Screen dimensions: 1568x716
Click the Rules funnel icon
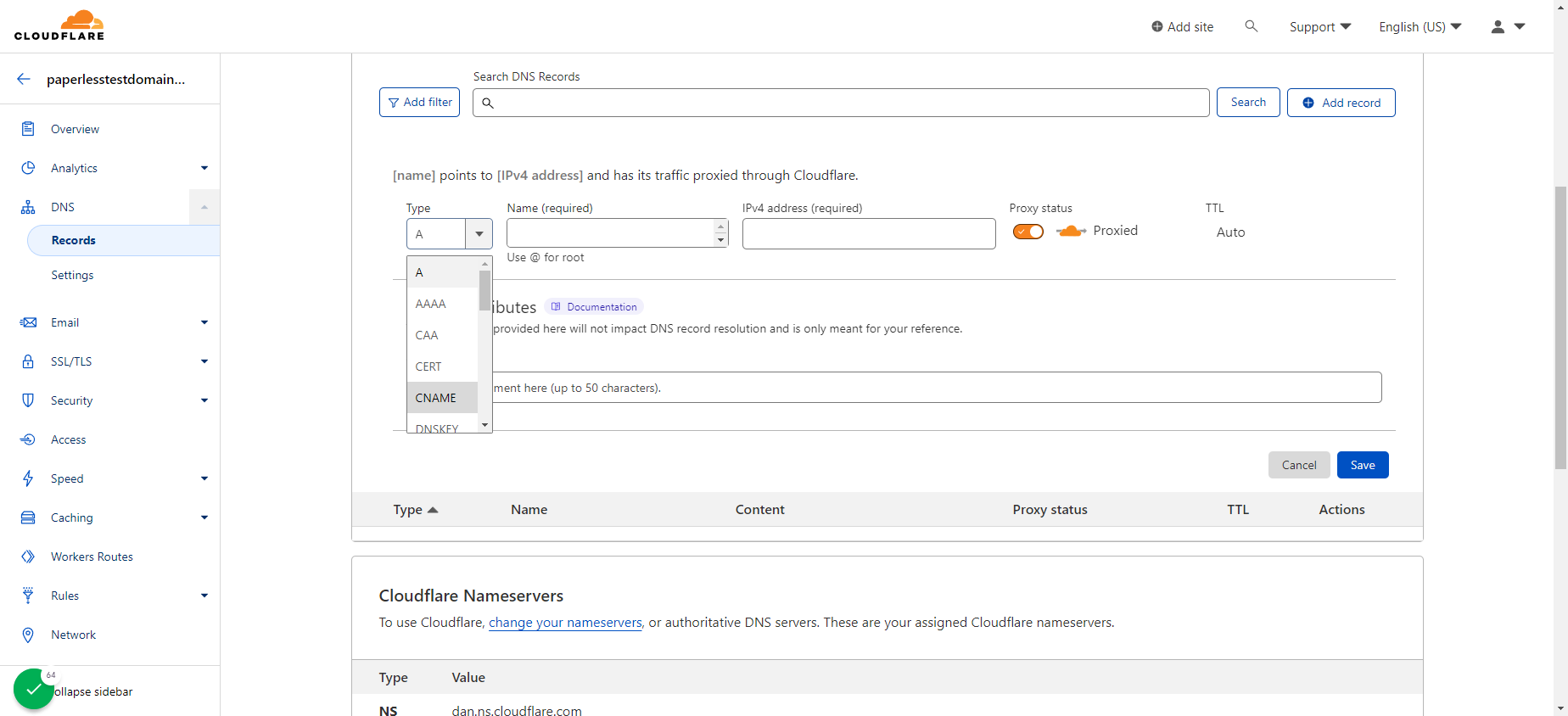click(x=28, y=596)
